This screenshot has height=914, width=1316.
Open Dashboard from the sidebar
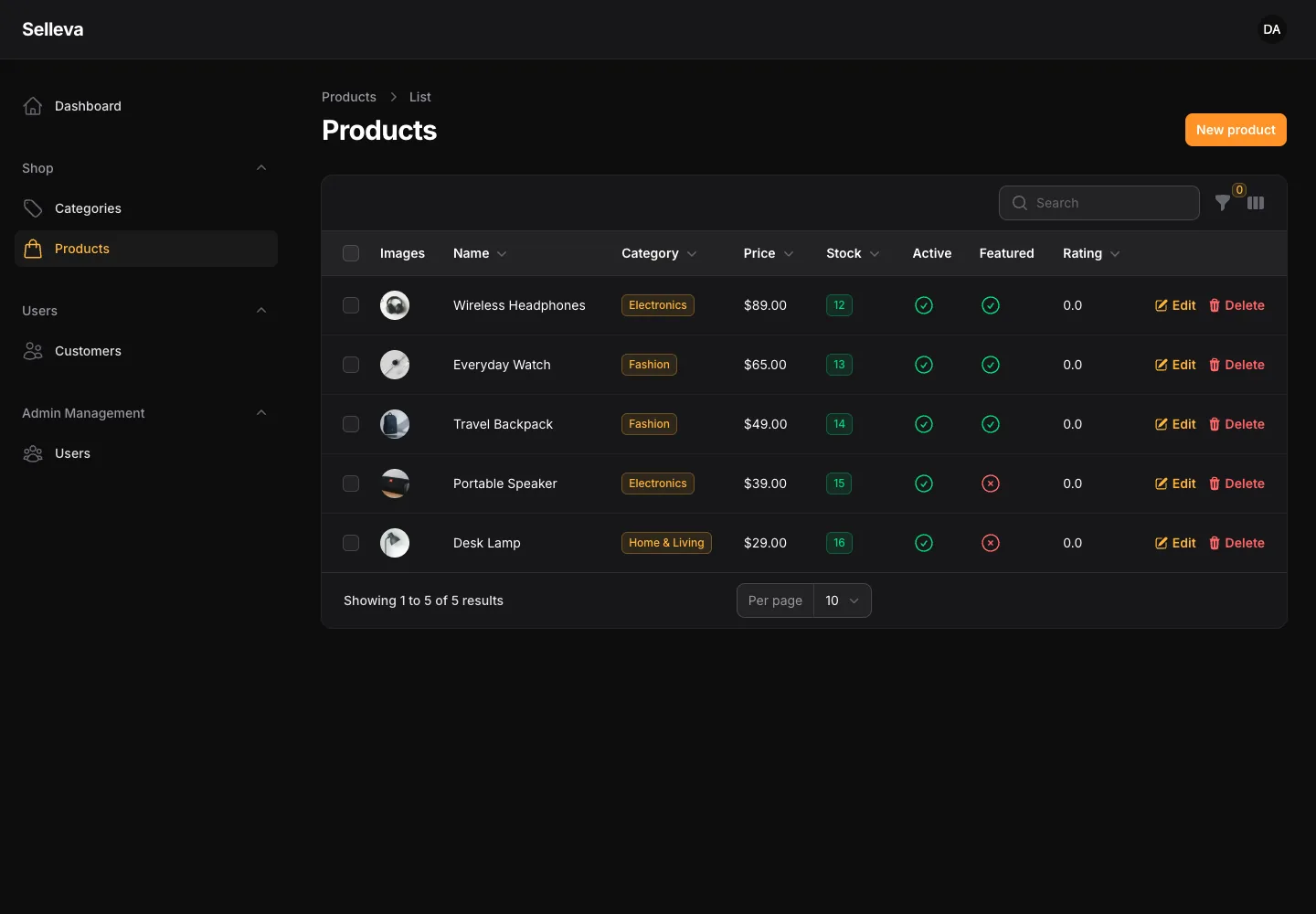pyautogui.click(x=146, y=106)
